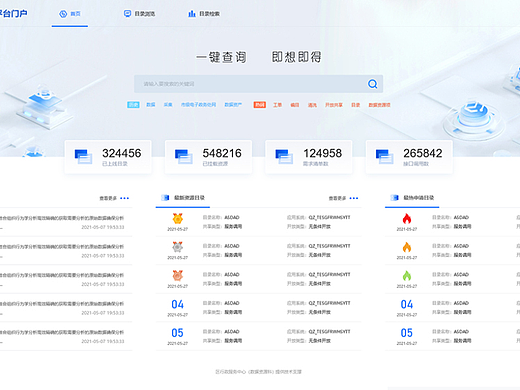Viewport: 520px width, 390px height.
Task: Click the icon beside 124958 statistic
Action: tap(284, 157)
